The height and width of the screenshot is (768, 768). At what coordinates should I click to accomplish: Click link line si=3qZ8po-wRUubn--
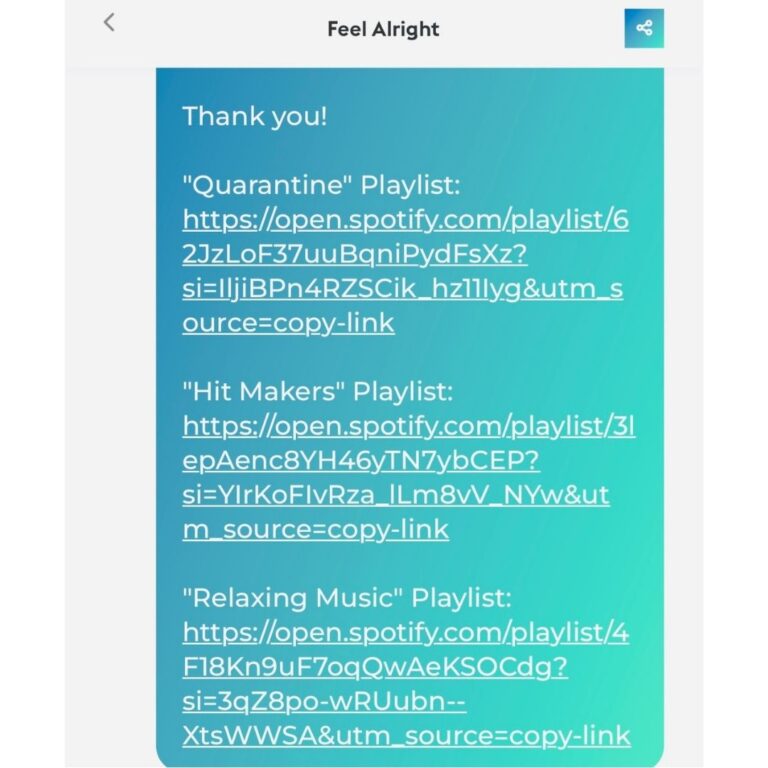[324, 701]
